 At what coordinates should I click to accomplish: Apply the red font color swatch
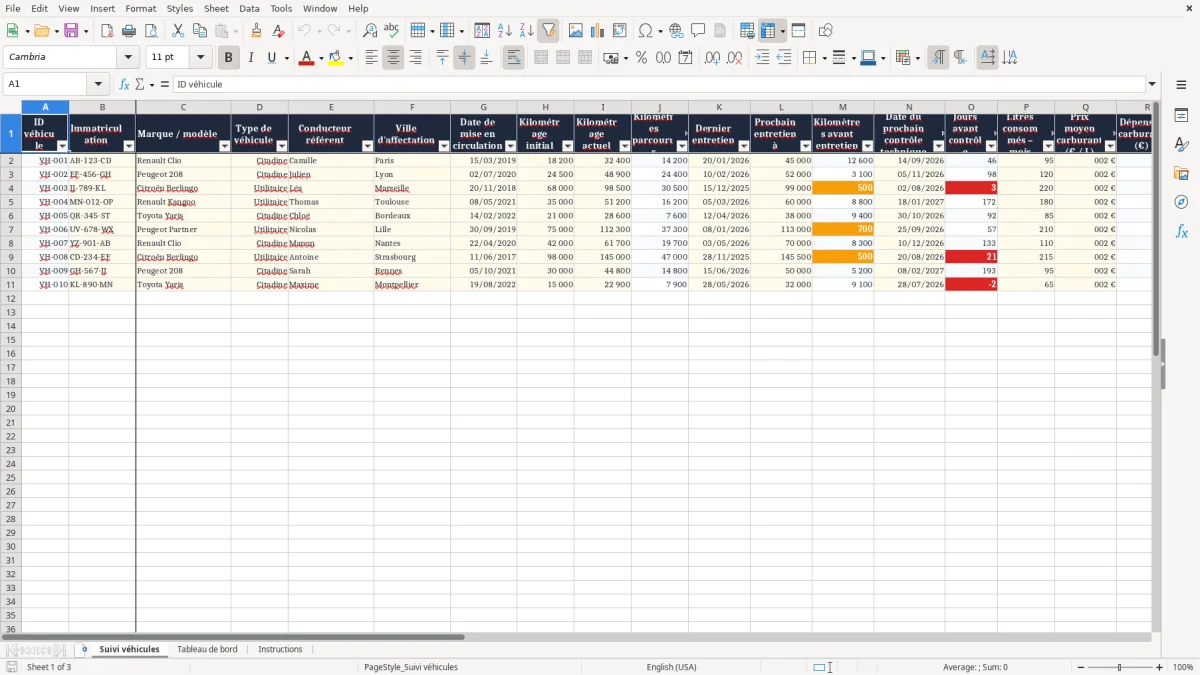[306, 57]
